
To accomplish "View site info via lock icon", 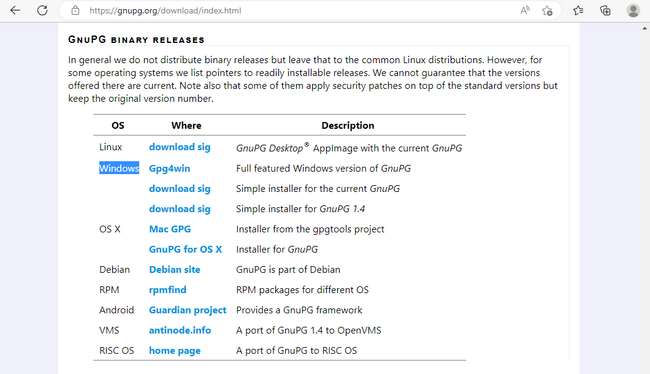I will 75,10.
